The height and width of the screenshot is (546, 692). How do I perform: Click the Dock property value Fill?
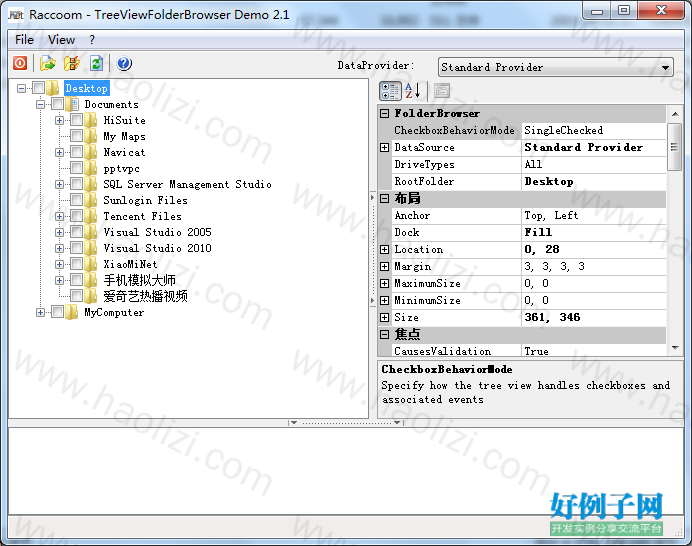pyautogui.click(x=538, y=232)
